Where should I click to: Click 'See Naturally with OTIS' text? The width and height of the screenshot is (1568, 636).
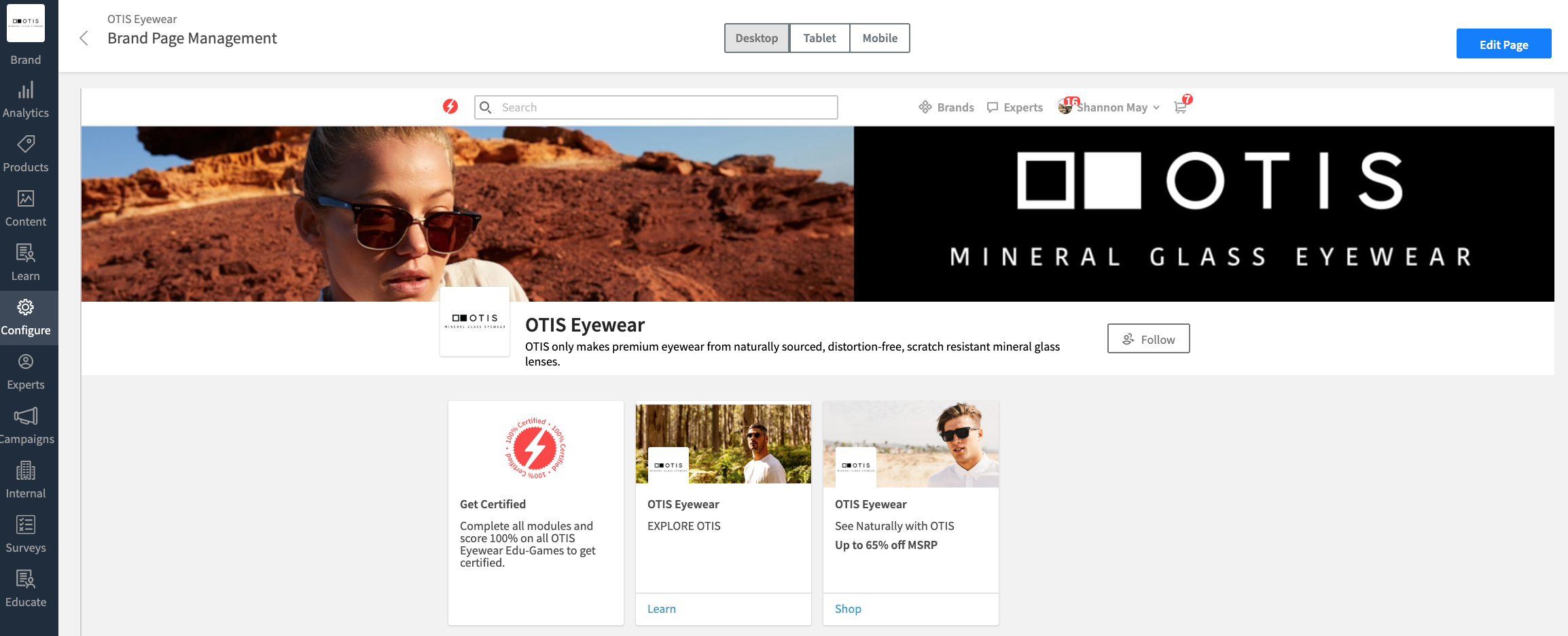[x=895, y=526]
